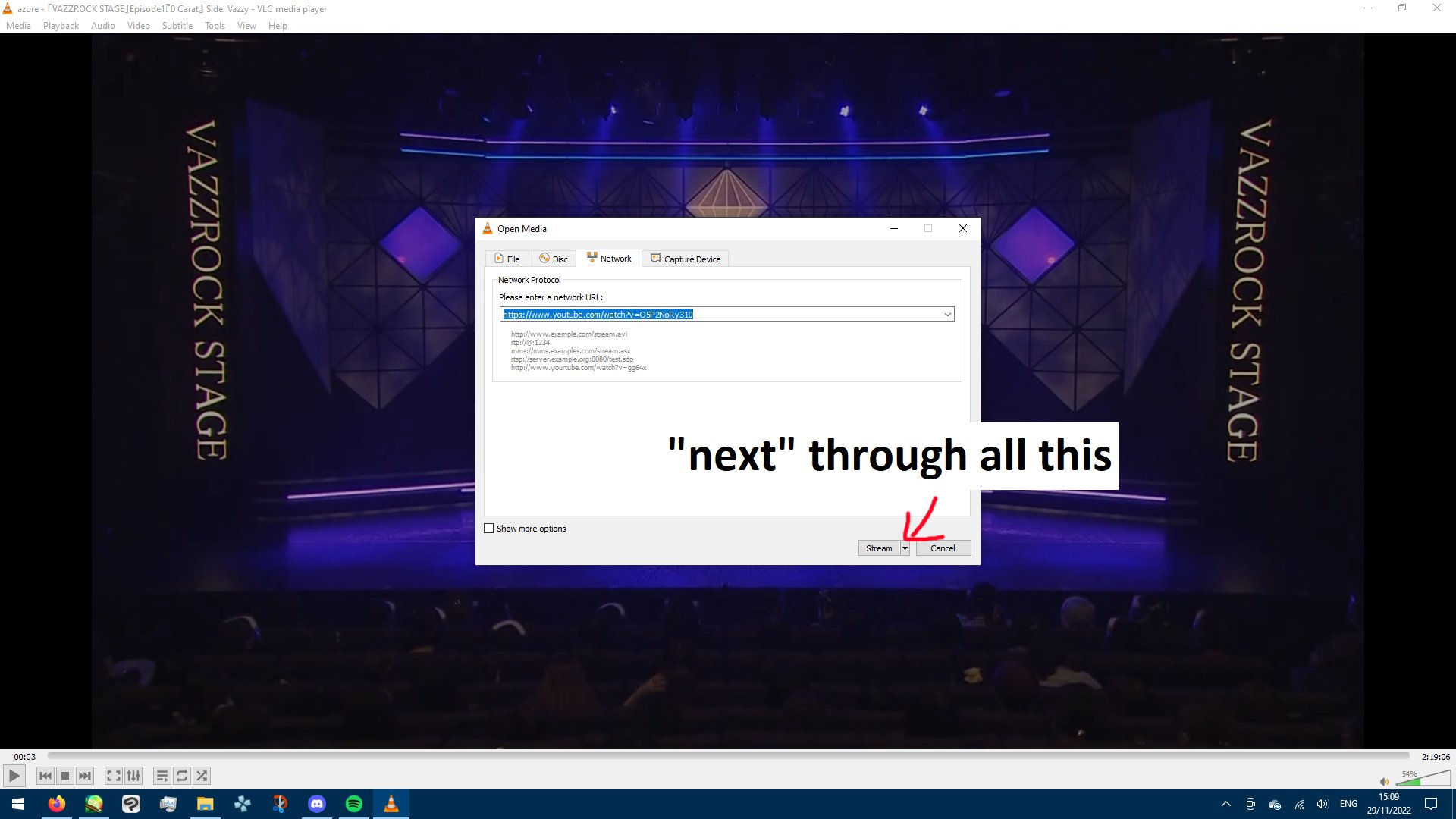Open the system monitor taskbar icon
The image size is (1456, 819).
168,804
